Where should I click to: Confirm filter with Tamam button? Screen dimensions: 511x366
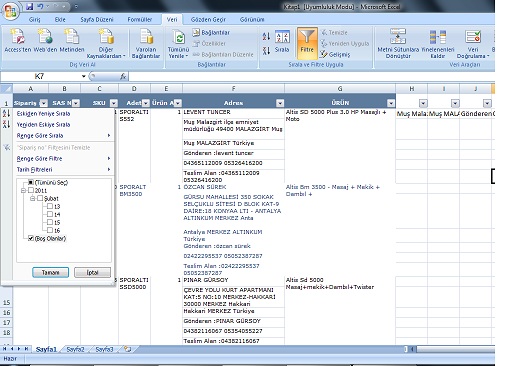50,272
